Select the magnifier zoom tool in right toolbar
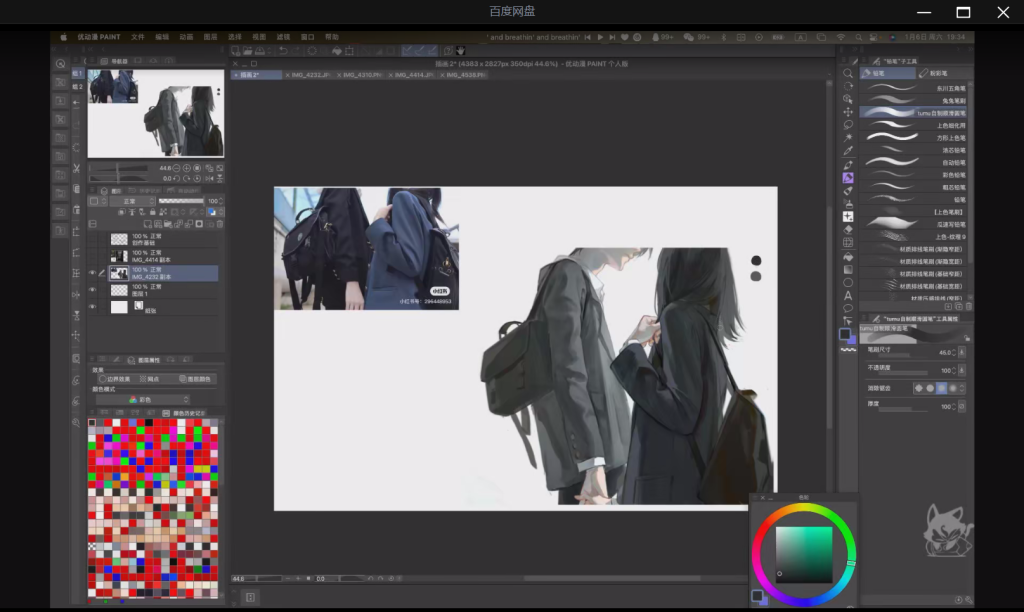The height and width of the screenshot is (612, 1024). point(848,73)
